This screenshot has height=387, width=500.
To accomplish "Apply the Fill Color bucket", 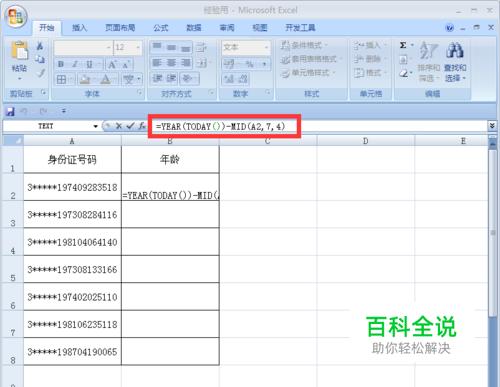I will point(85,79).
